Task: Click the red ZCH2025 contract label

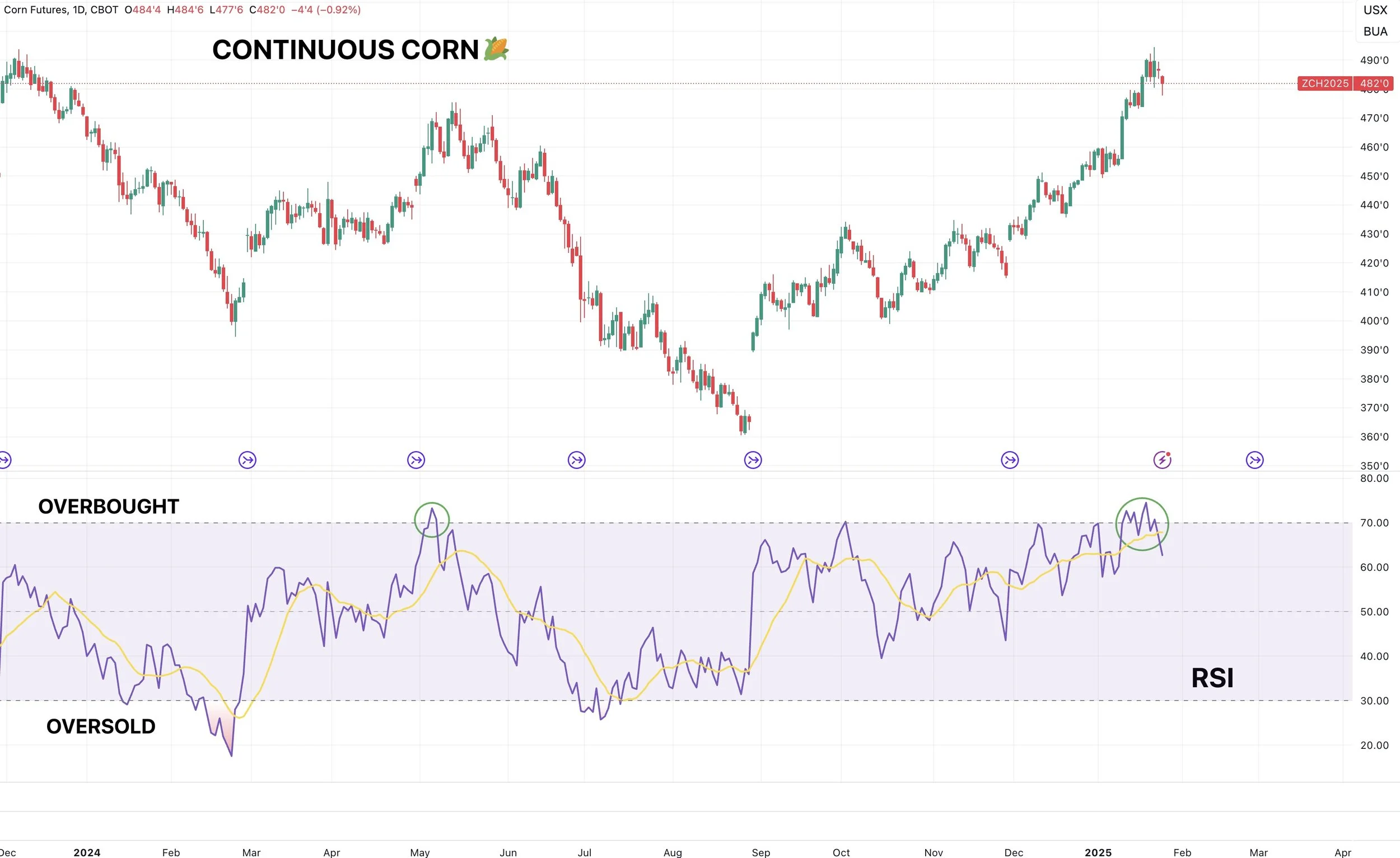Action: click(x=1324, y=83)
